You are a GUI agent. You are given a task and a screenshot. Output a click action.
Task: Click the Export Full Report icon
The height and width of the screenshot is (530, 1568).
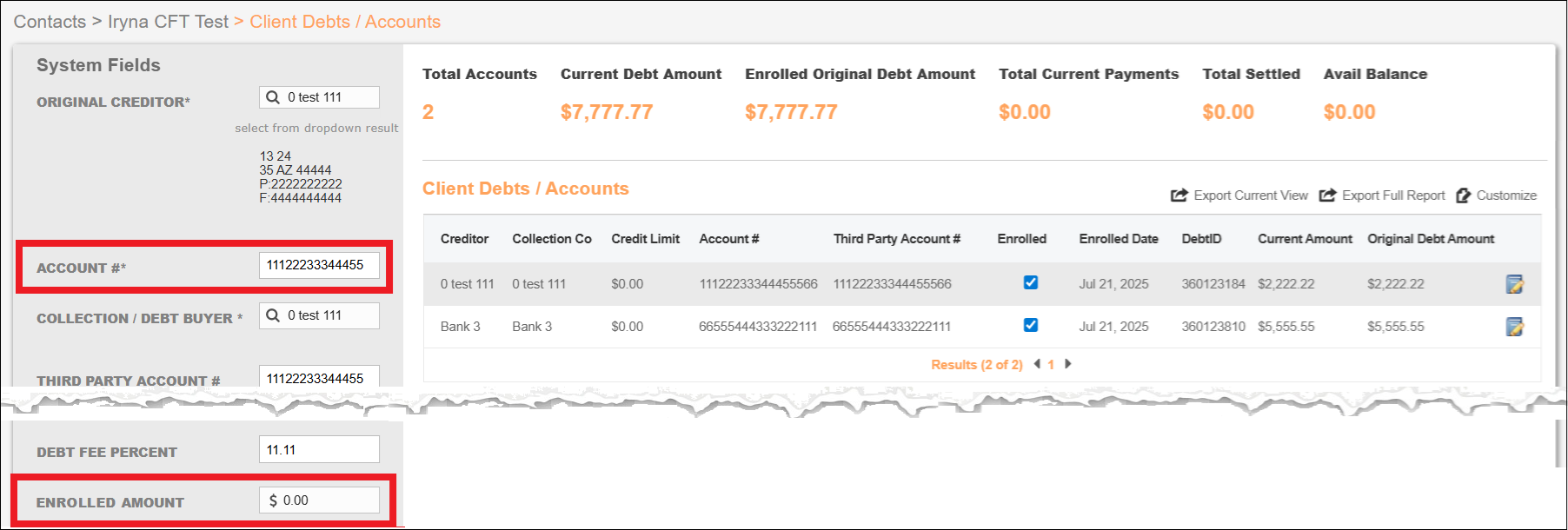coord(1327,195)
